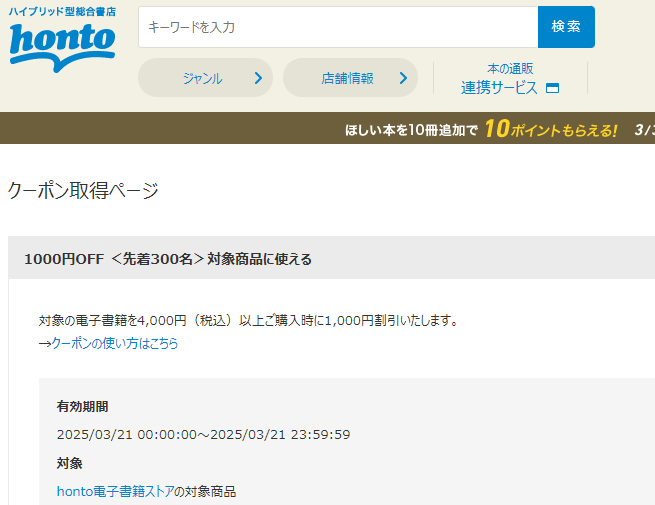The image size is (655, 505).
Task: Click the 検索 search button
Action: [x=566, y=27]
